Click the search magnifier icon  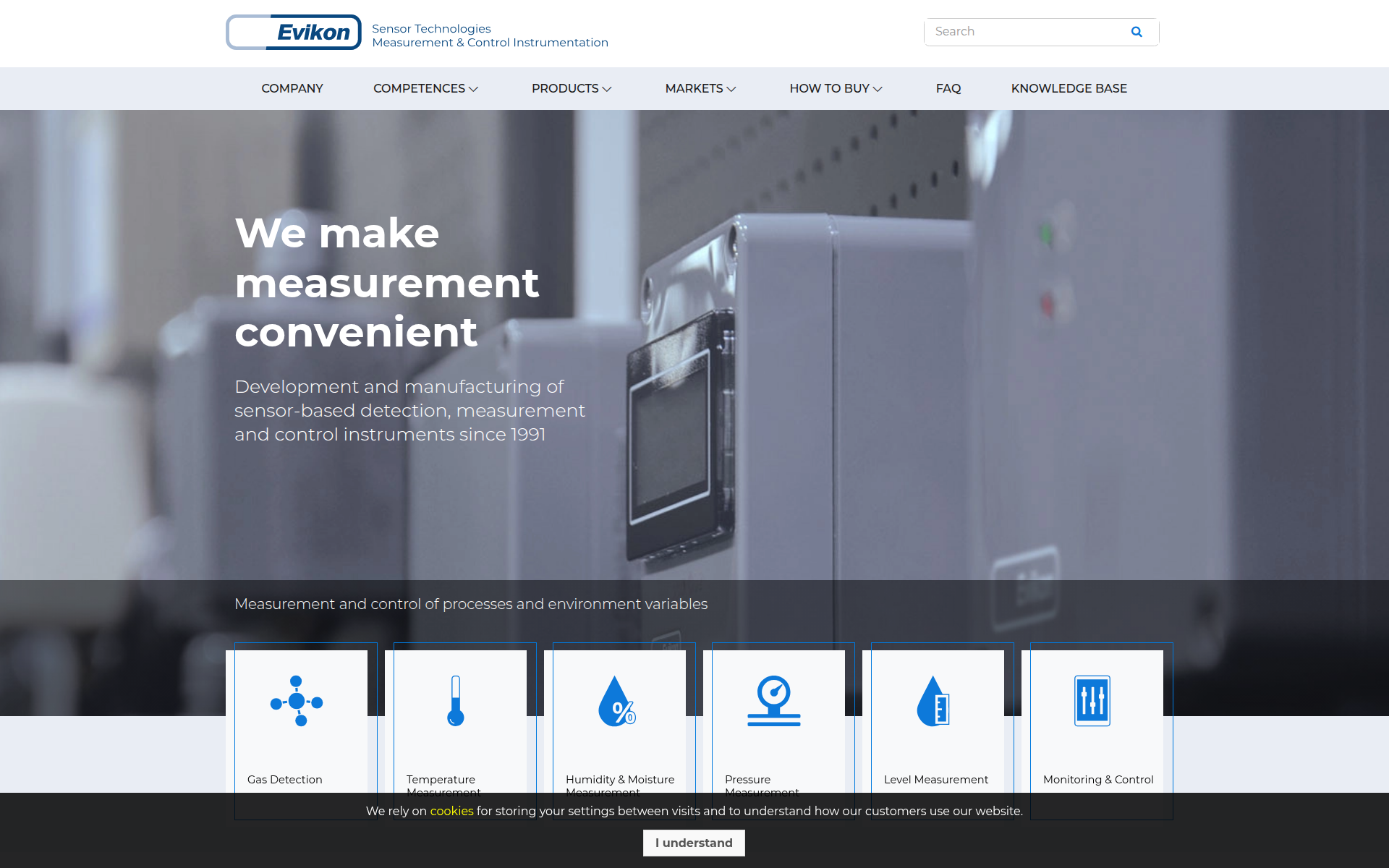[x=1137, y=32]
